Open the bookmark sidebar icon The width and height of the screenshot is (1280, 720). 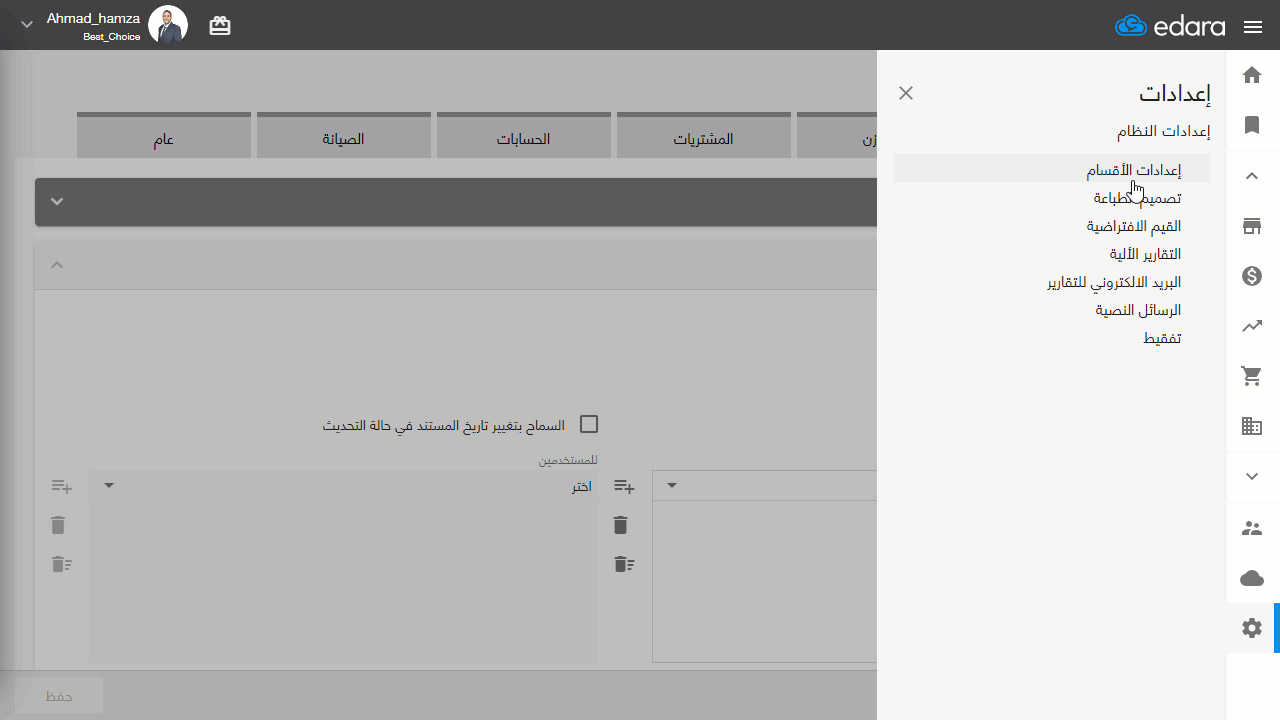click(1252, 125)
